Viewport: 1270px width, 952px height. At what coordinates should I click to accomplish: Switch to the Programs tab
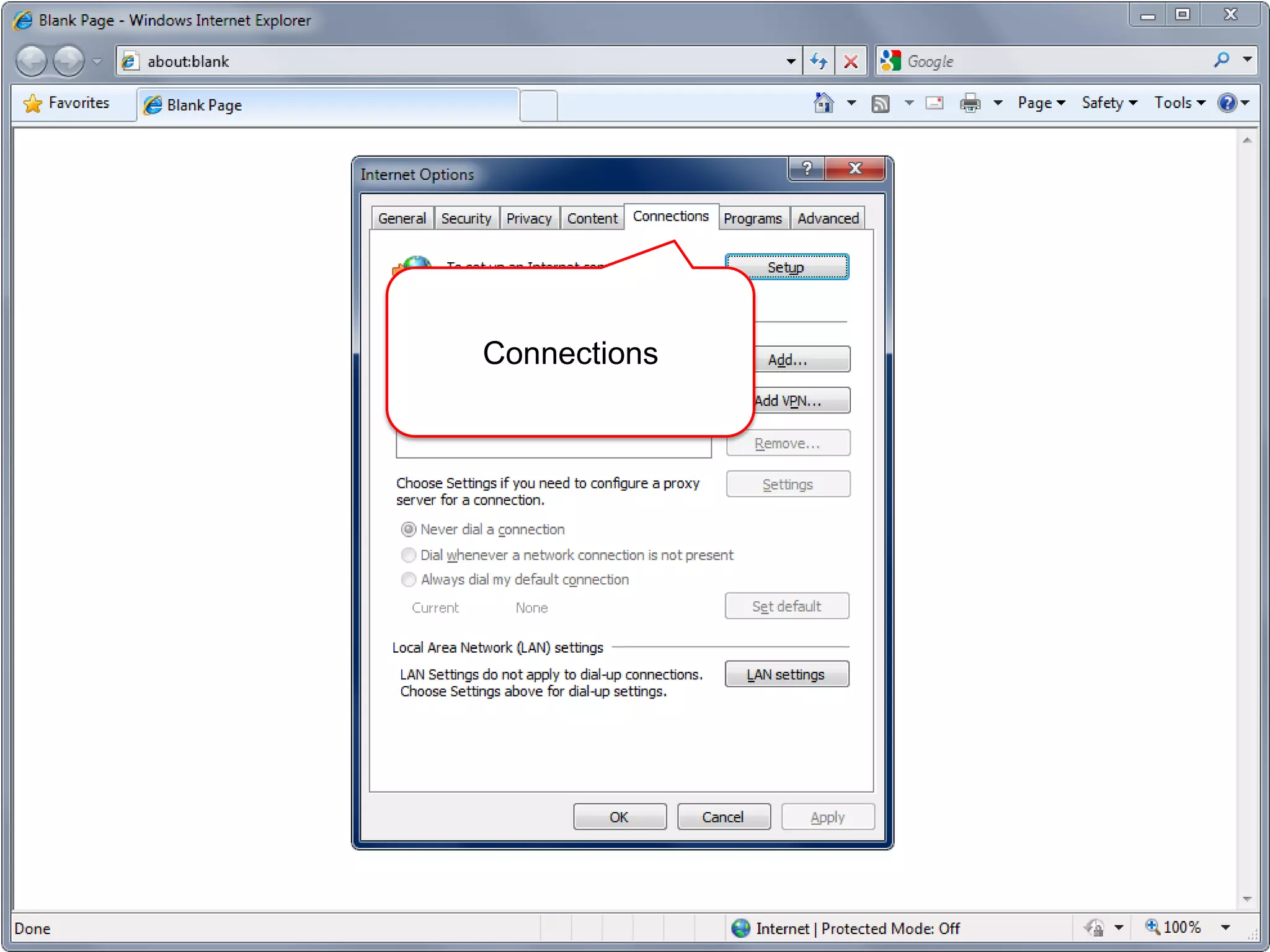753,218
